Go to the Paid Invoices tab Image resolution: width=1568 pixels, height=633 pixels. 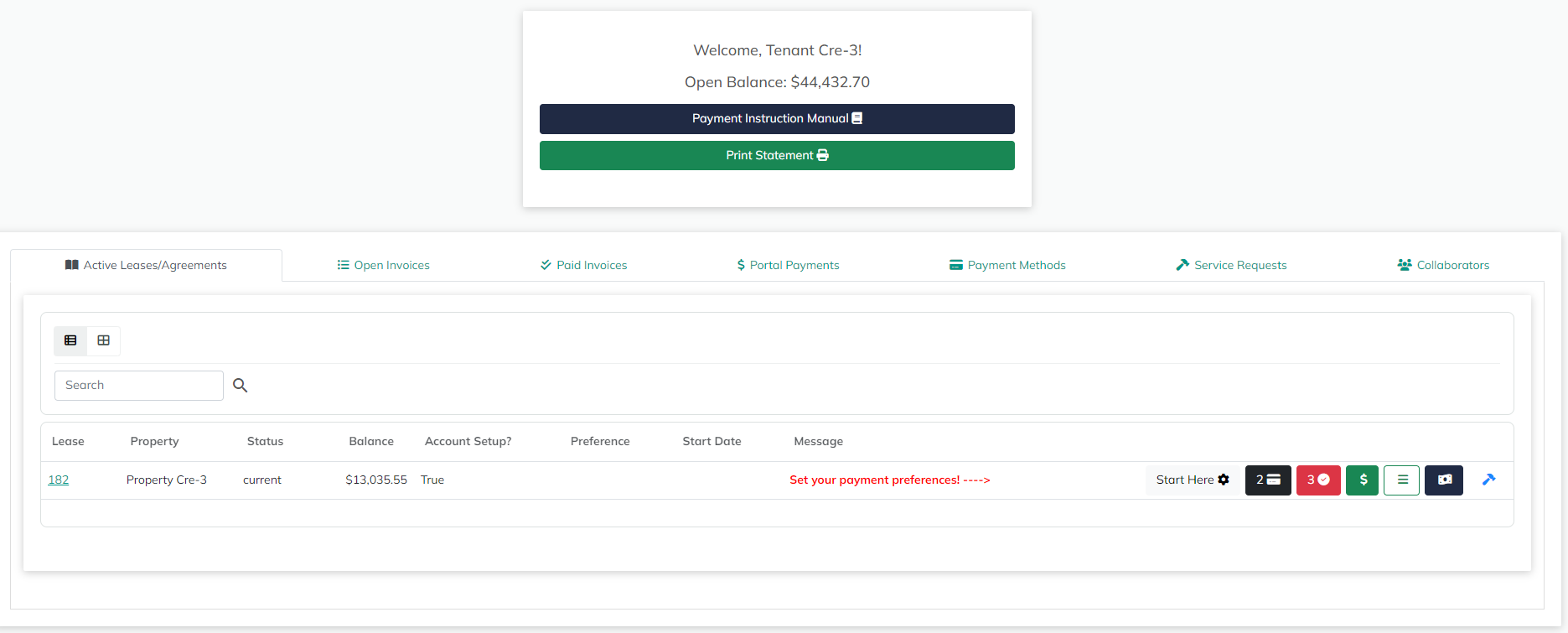pyautogui.click(x=583, y=265)
